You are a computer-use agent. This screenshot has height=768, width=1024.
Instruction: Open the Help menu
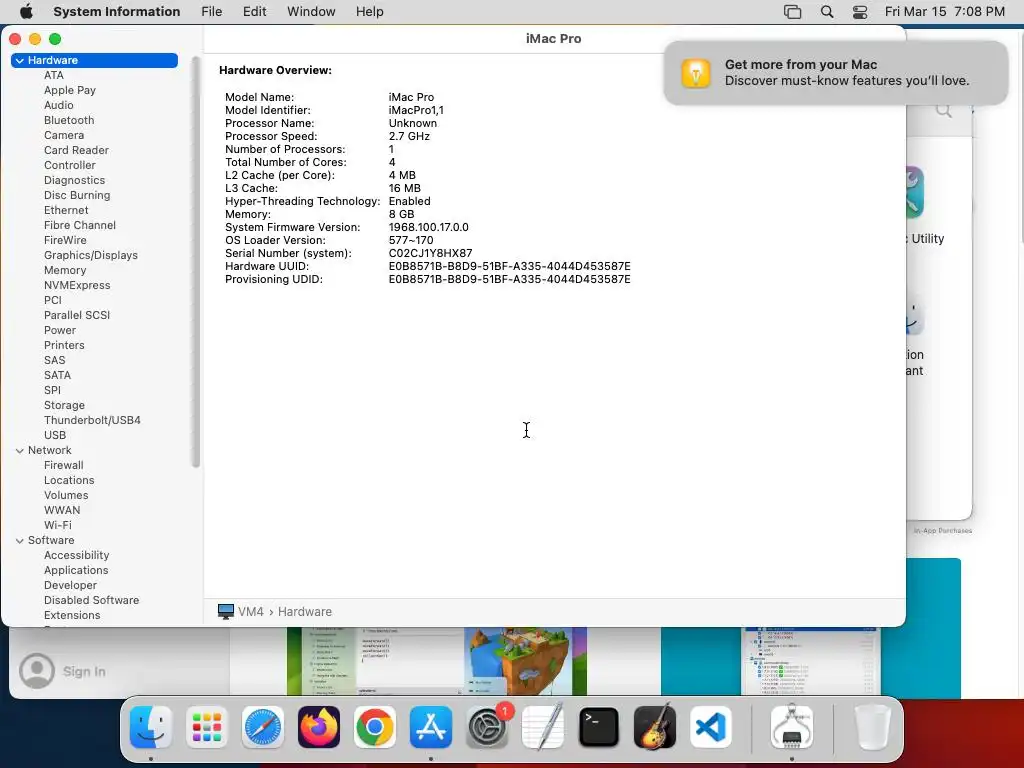[370, 12]
